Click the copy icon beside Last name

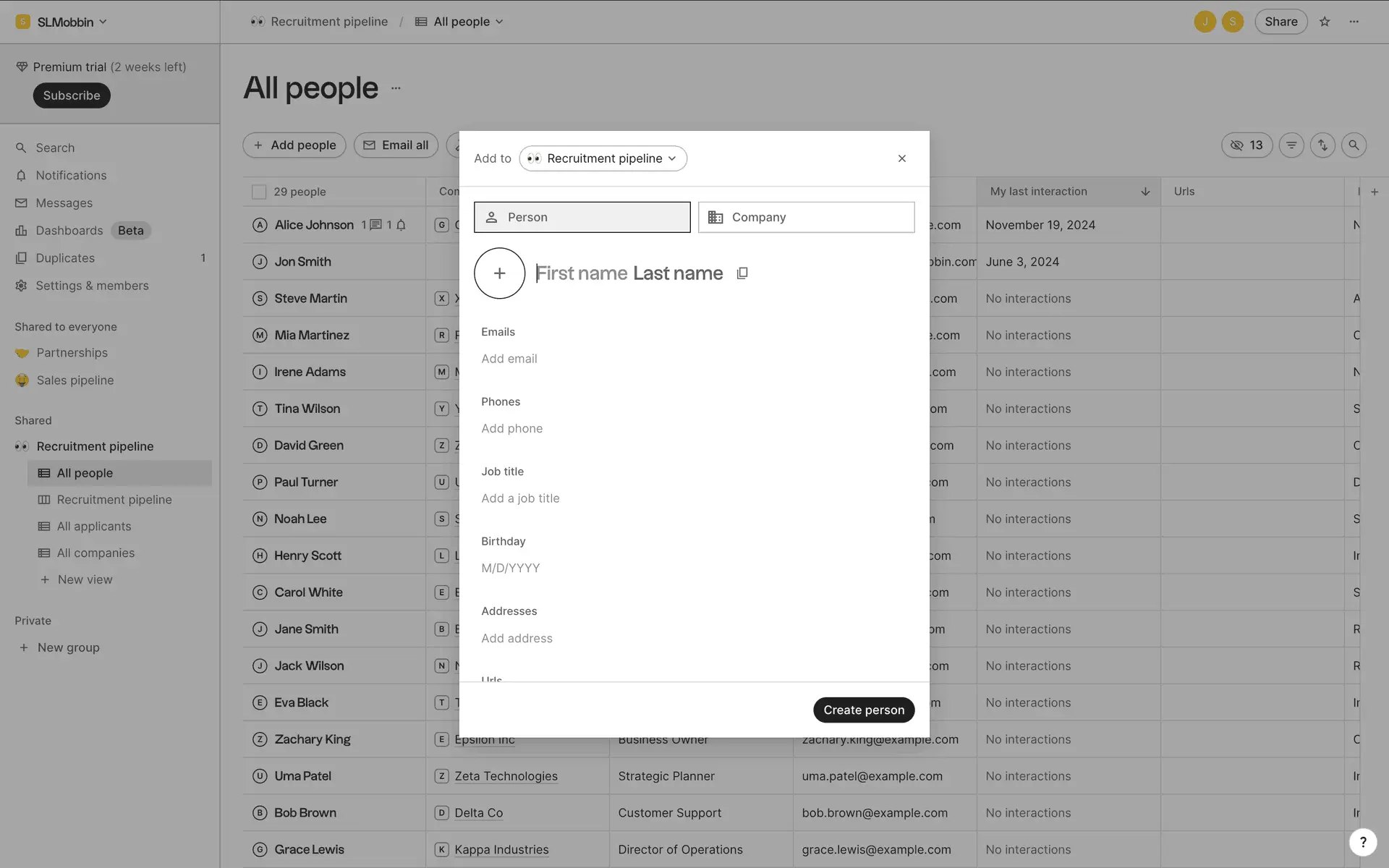[742, 273]
